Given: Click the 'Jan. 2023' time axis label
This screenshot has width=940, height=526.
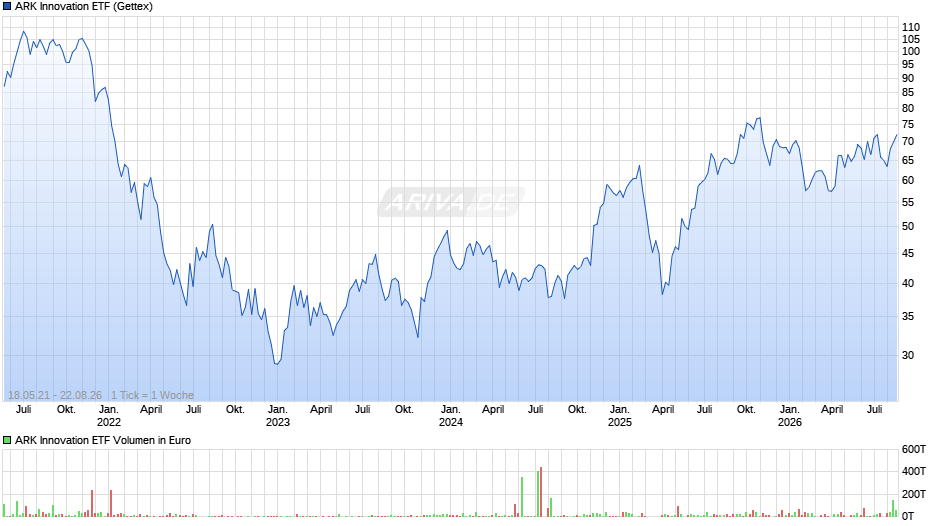Looking at the screenshot, I should pyautogui.click(x=278, y=416).
